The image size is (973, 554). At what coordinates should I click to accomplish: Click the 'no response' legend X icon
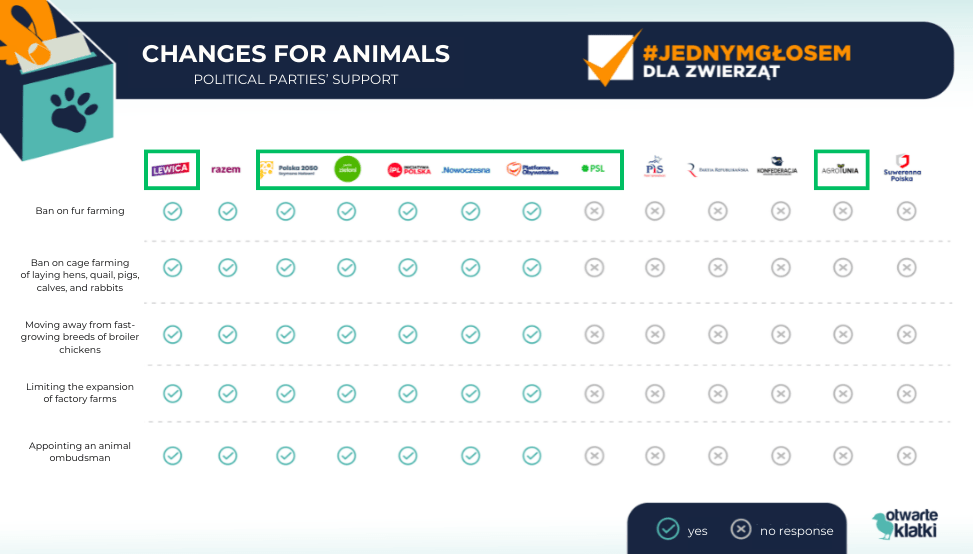click(740, 529)
